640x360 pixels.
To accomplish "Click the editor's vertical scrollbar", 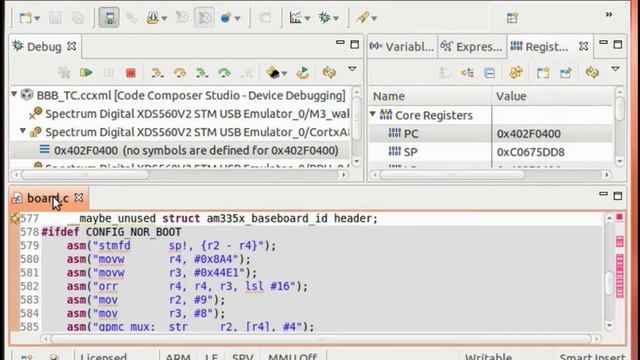I will click(x=609, y=282).
